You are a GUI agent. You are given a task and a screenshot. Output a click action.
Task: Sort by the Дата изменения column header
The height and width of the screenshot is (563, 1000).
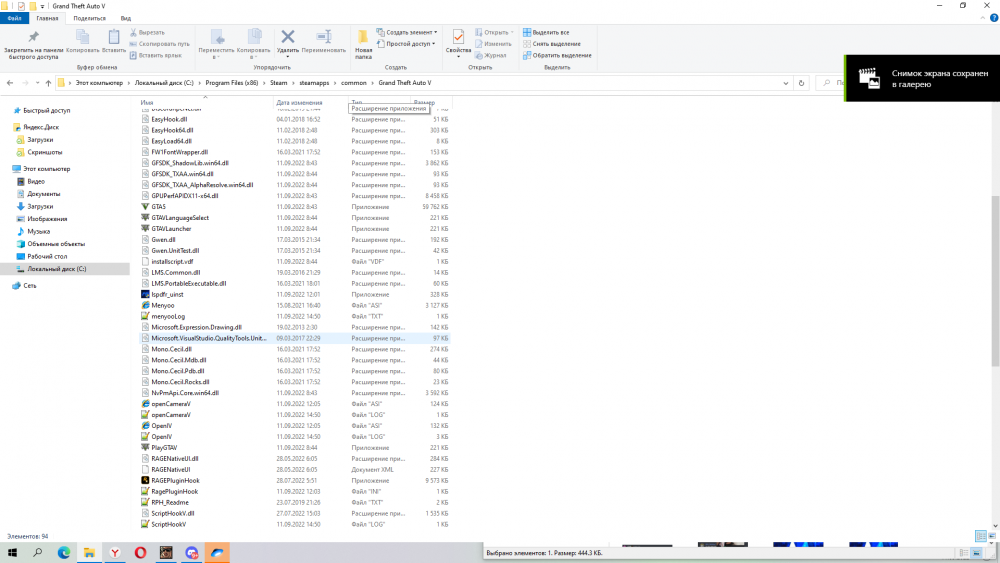coord(300,103)
